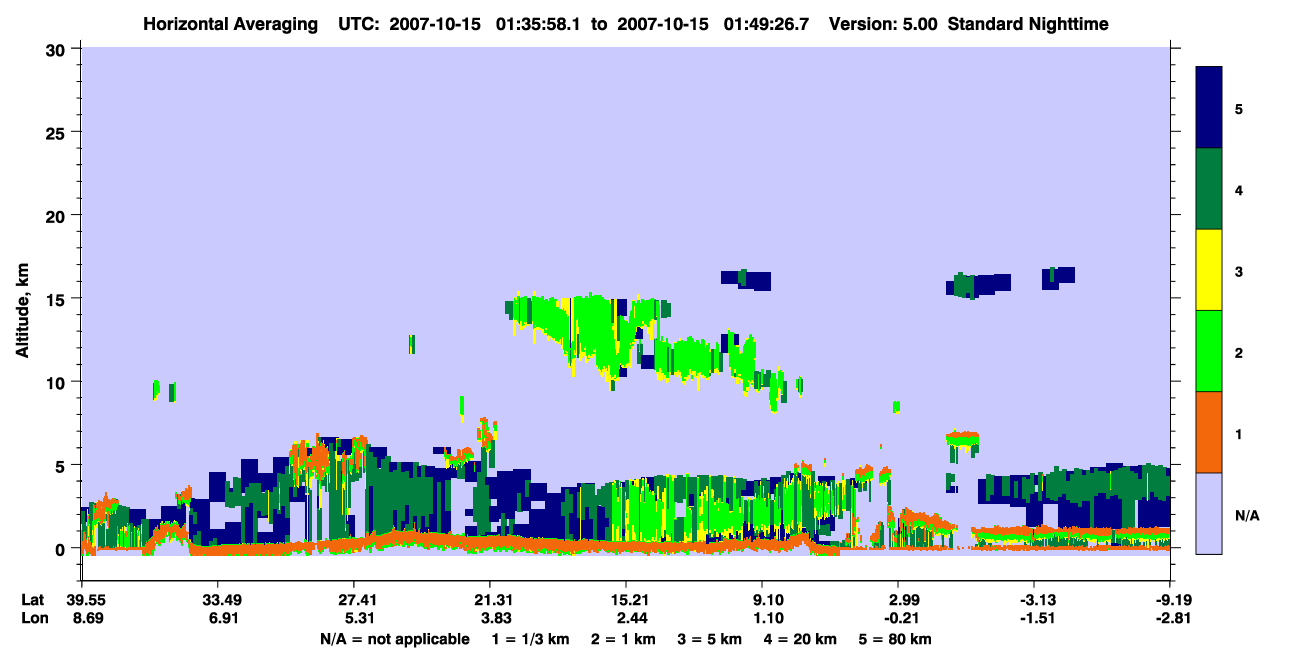Click the '4 = 20 km' legend text
Screen dimensions: 1300x667
800,639
